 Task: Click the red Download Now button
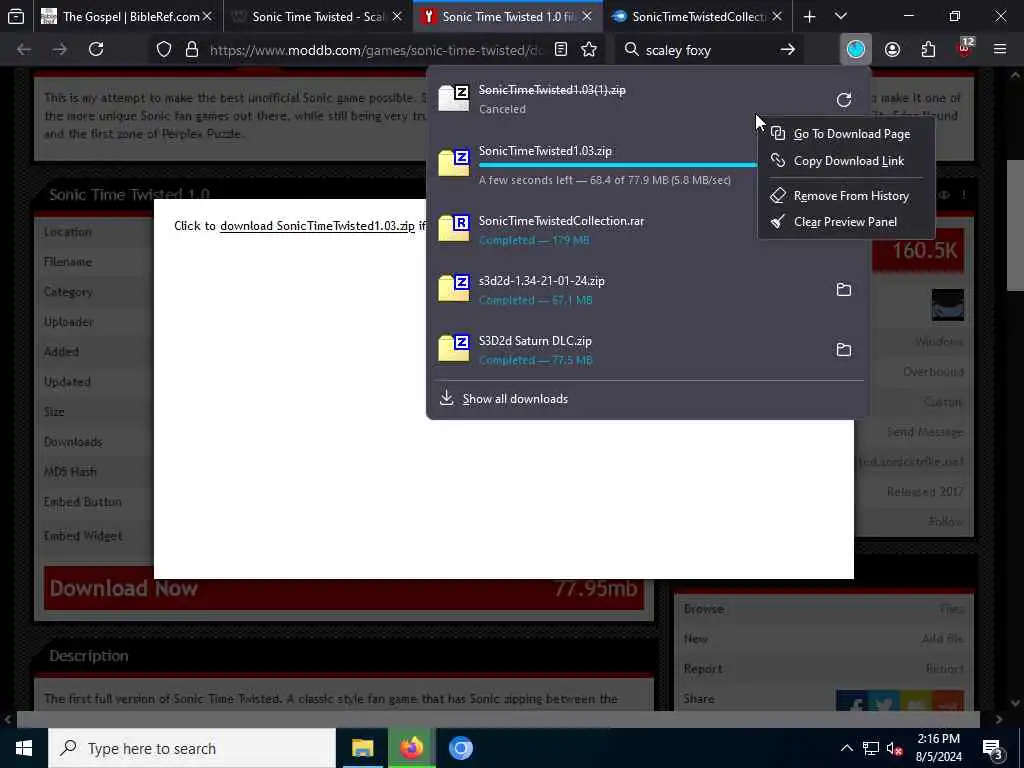point(344,588)
